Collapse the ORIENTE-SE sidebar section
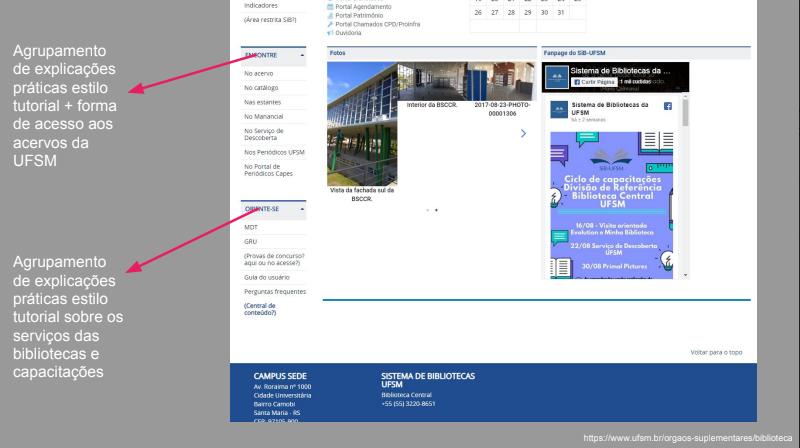Screen dimensions: 800x448 (302, 211)
